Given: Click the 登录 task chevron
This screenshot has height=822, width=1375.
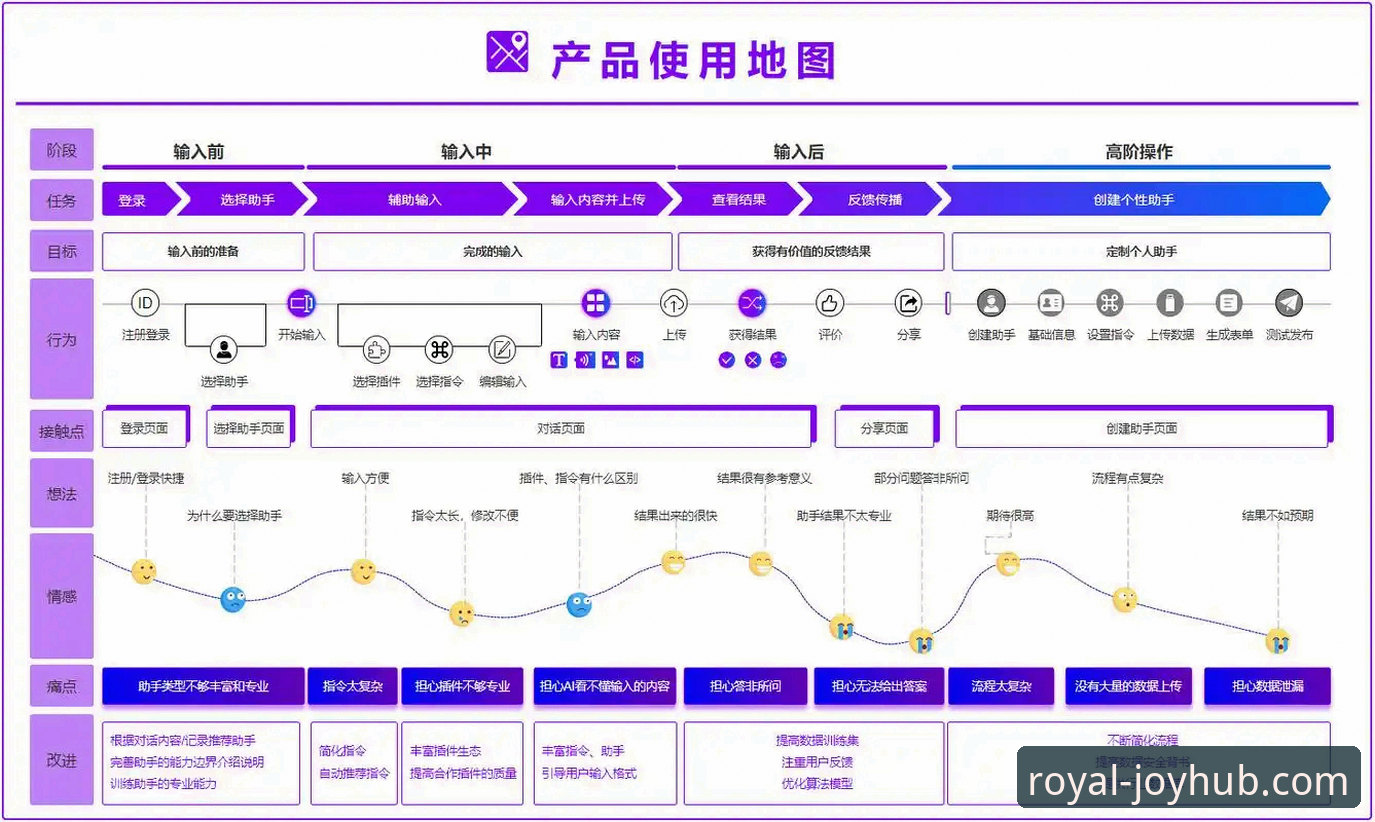Looking at the screenshot, I should (137, 200).
